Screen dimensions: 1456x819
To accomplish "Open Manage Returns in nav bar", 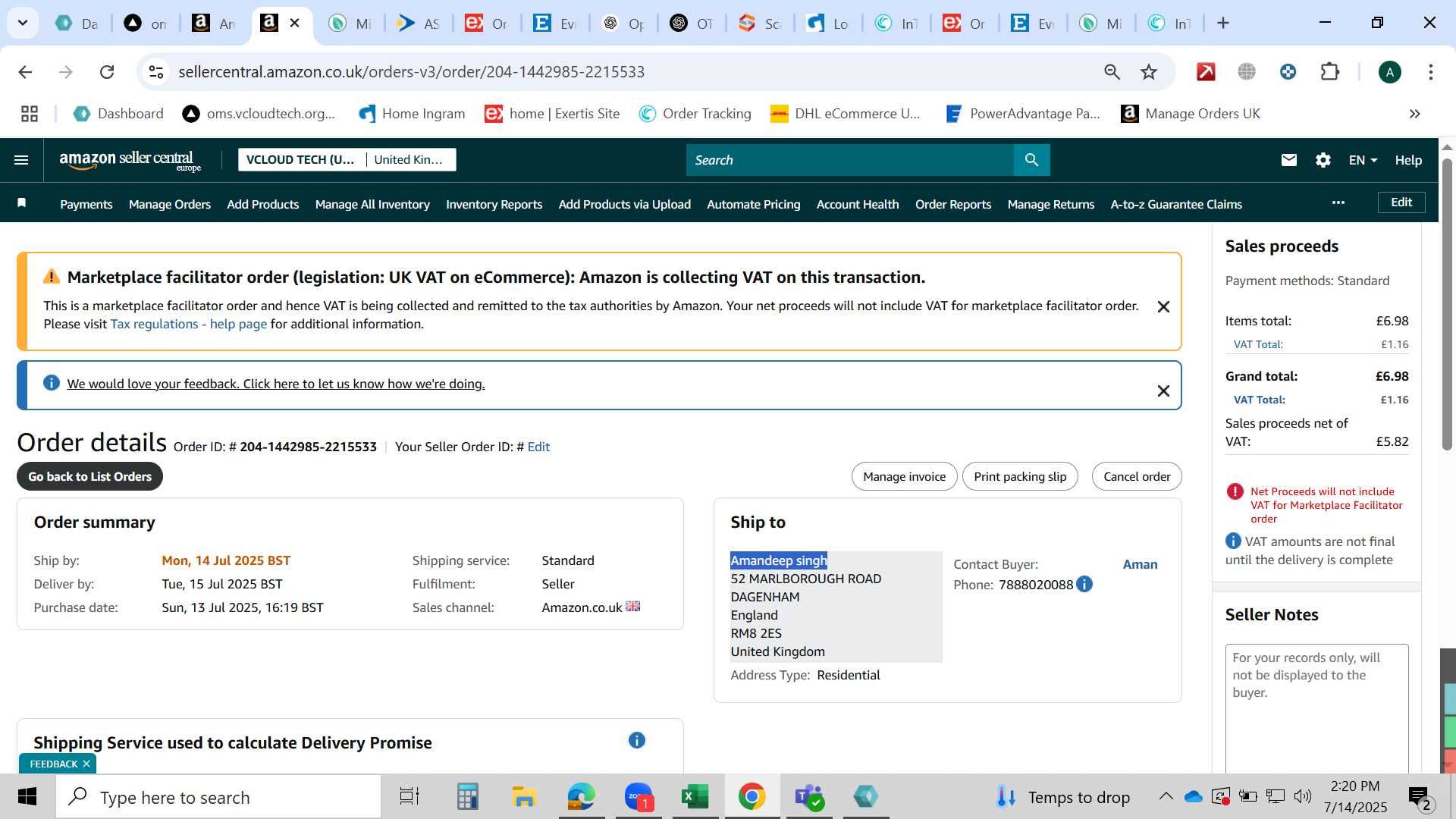I will tap(1051, 204).
